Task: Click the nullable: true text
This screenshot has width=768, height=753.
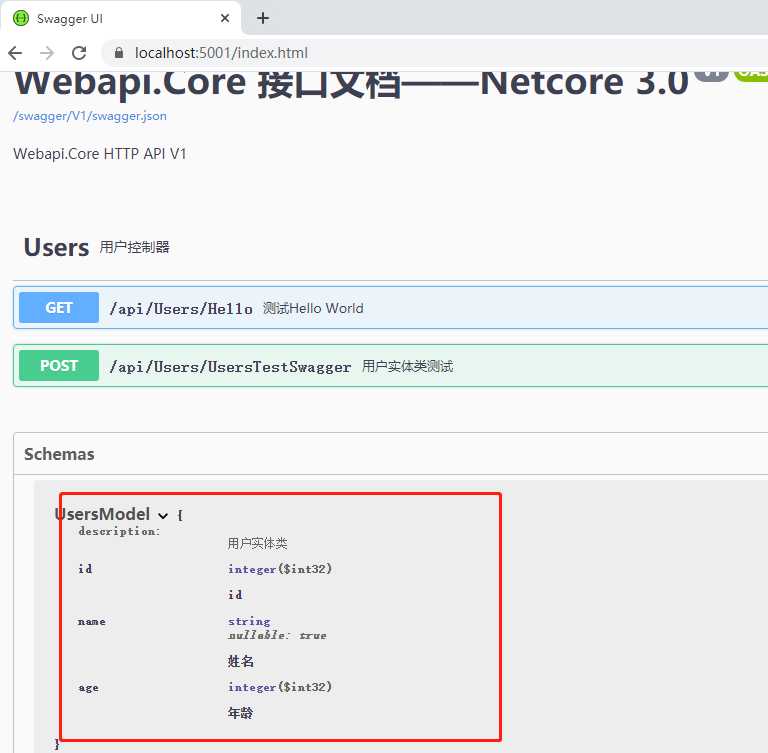Action: click(277, 635)
